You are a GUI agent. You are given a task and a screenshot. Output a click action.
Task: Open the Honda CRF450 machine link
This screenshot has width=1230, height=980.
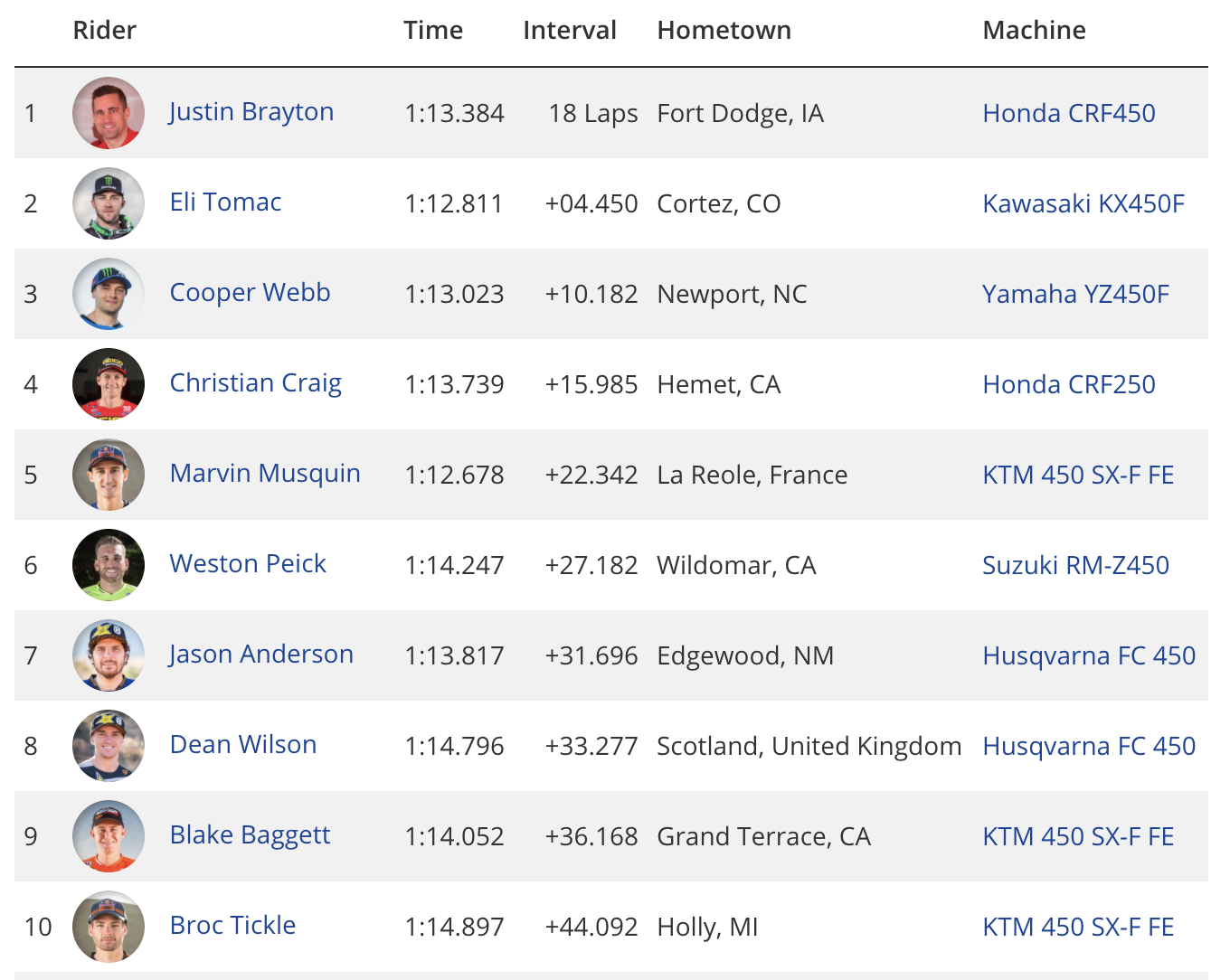click(1069, 113)
